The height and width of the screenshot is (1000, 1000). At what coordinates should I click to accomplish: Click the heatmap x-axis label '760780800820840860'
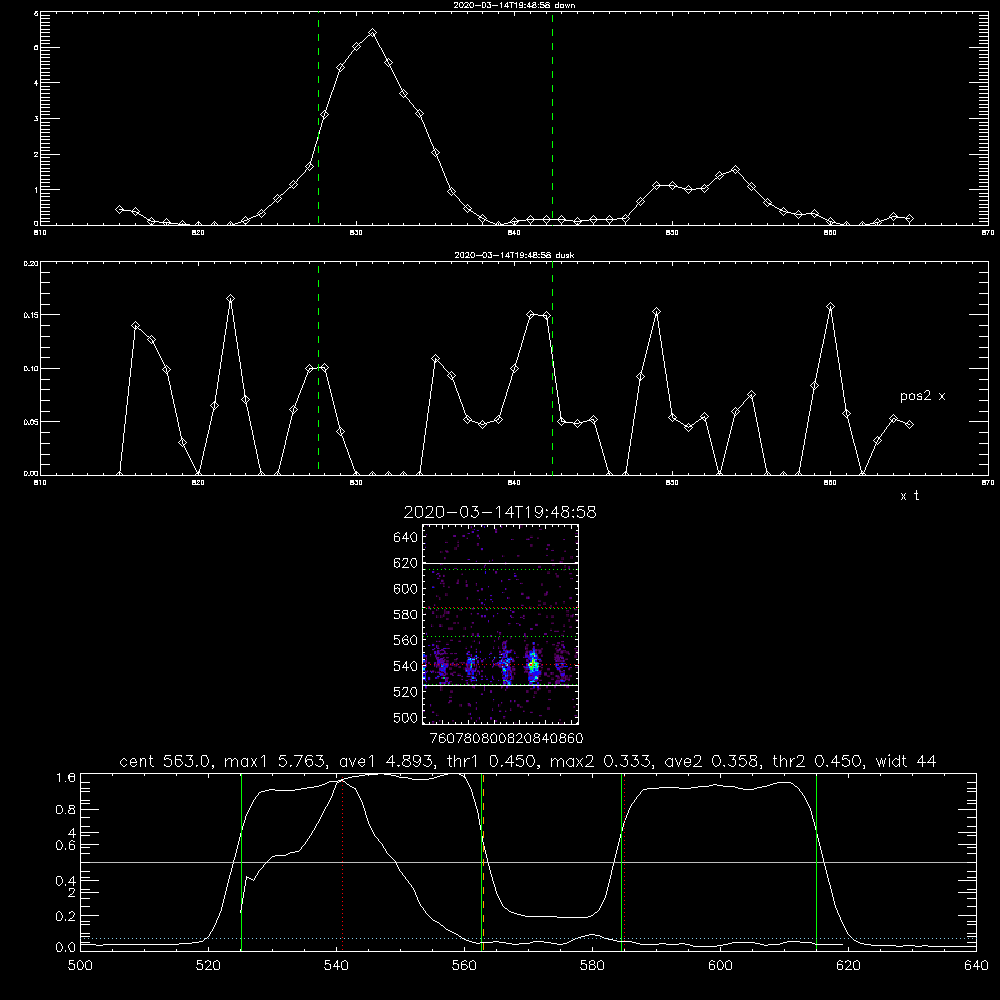(506, 738)
